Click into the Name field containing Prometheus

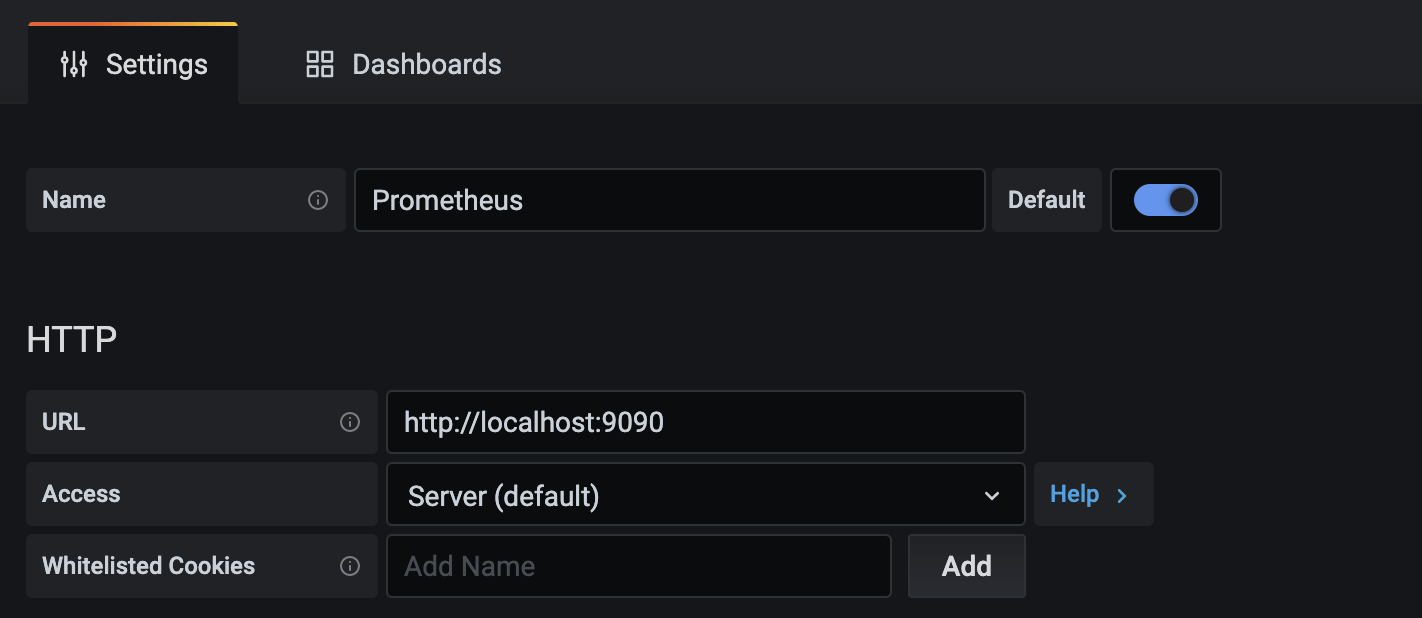(x=669, y=200)
